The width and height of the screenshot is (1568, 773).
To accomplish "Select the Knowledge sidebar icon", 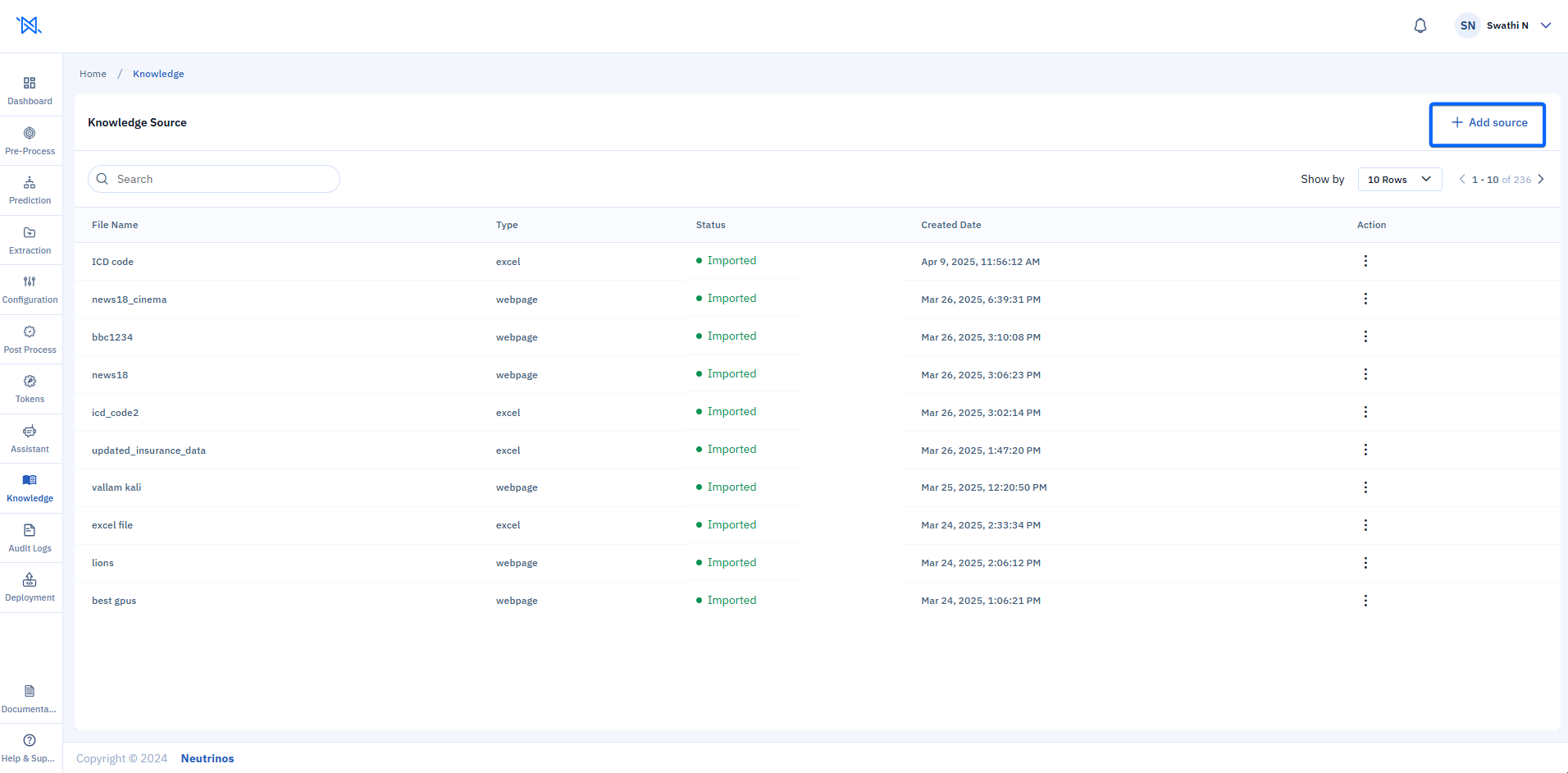I will (30, 488).
